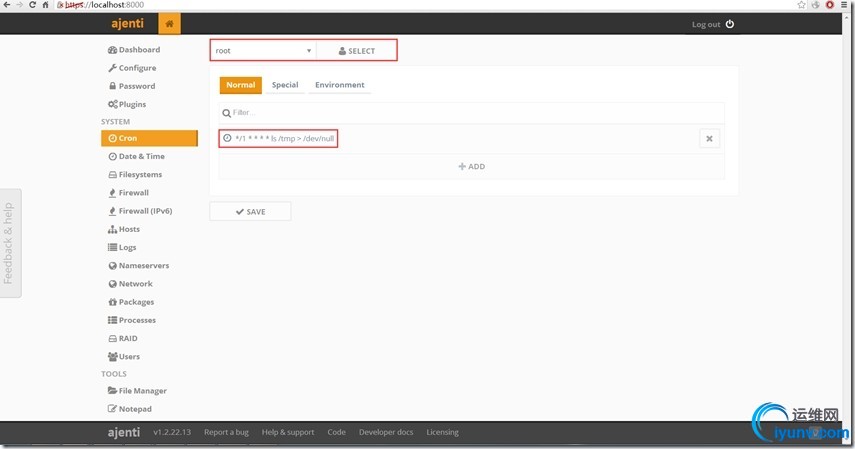Image resolution: width=855 pixels, height=449 pixels.
Task: Open the Firewall section
Action: coord(129,193)
